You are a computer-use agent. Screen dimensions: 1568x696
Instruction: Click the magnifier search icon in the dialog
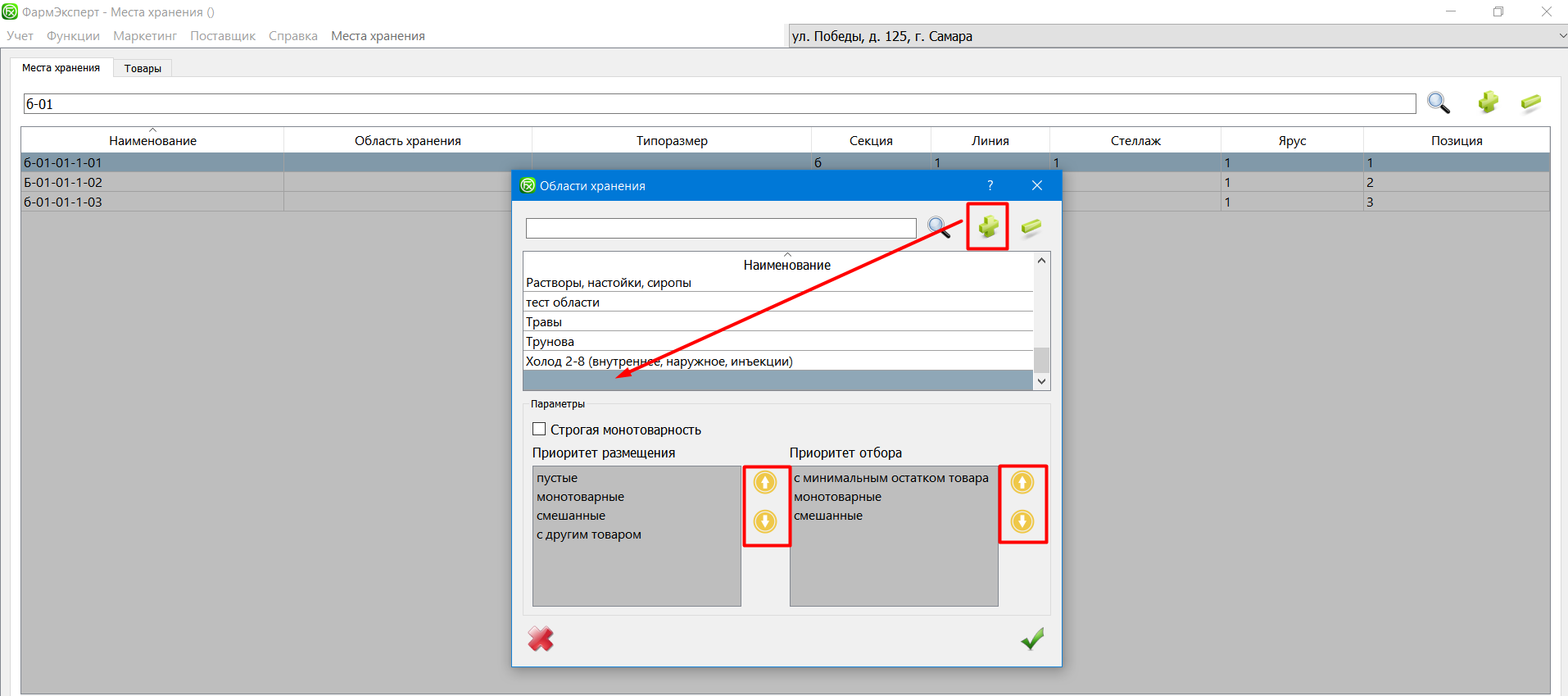939,227
